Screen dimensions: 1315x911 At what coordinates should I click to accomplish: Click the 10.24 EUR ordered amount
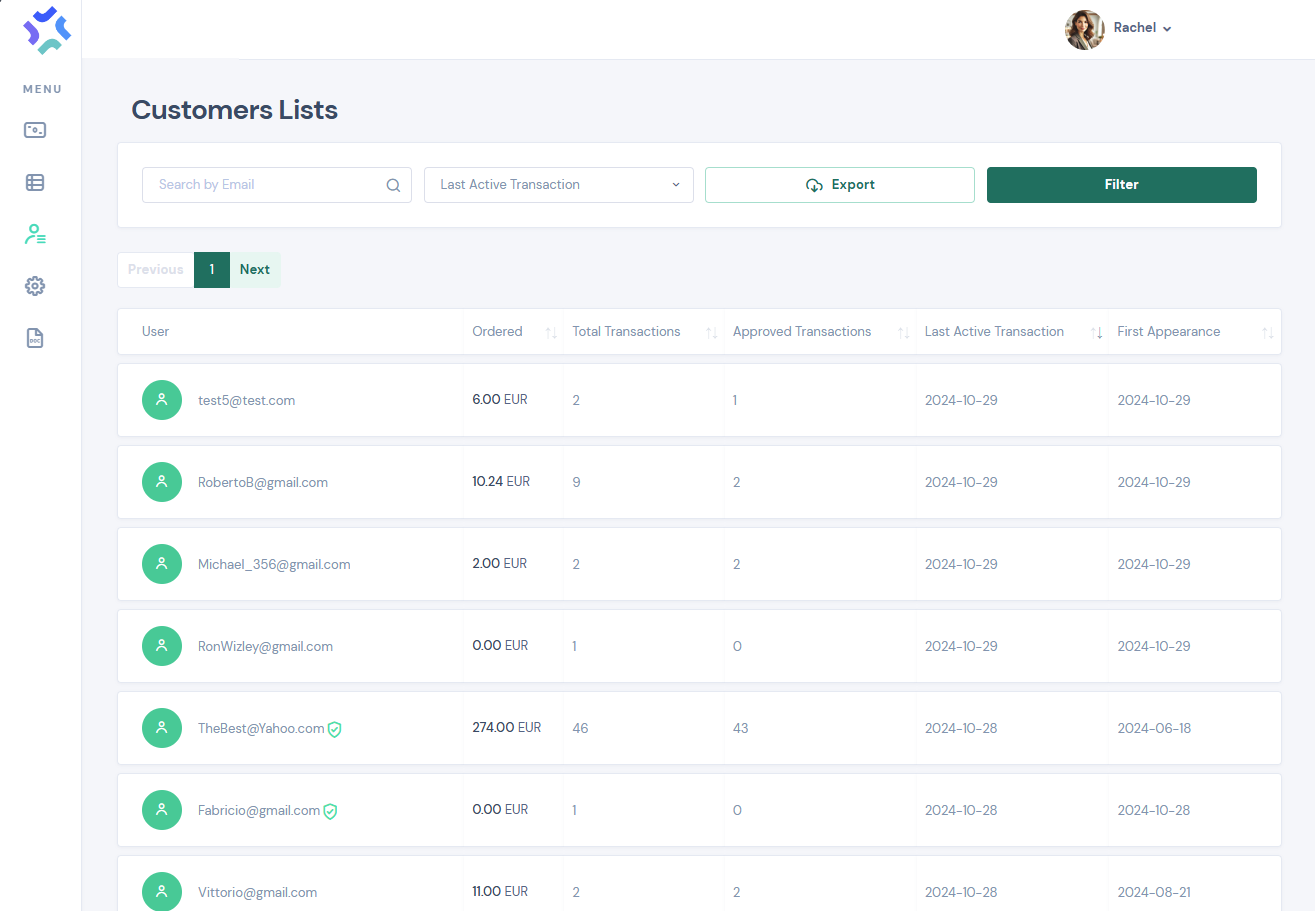coord(501,482)
